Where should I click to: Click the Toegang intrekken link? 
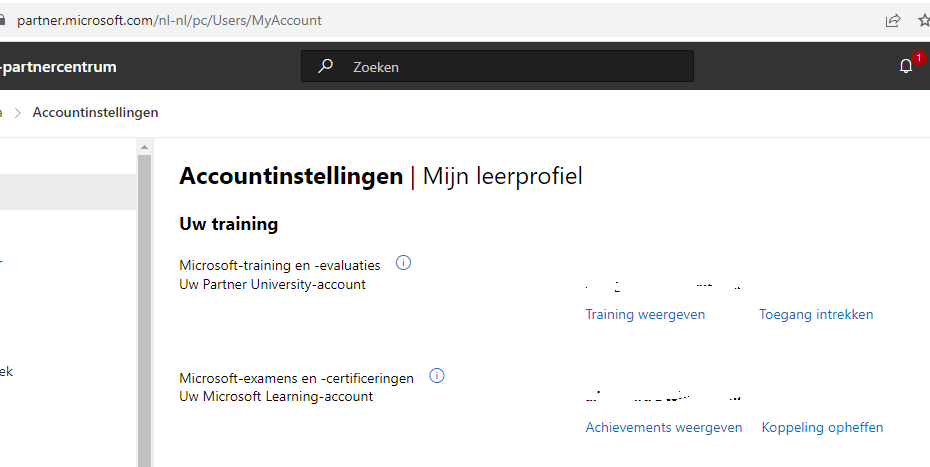point(816,314)
